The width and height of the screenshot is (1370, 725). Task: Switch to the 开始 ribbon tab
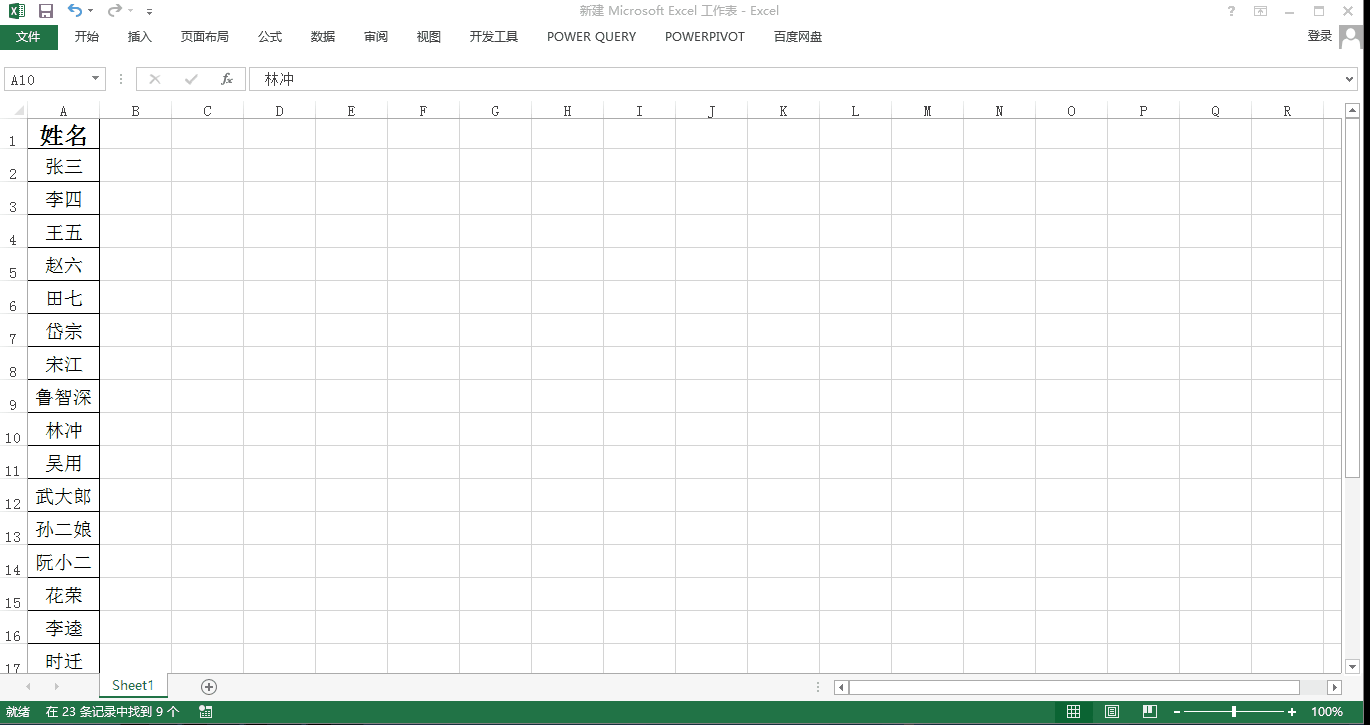click(x=87, y=37)
